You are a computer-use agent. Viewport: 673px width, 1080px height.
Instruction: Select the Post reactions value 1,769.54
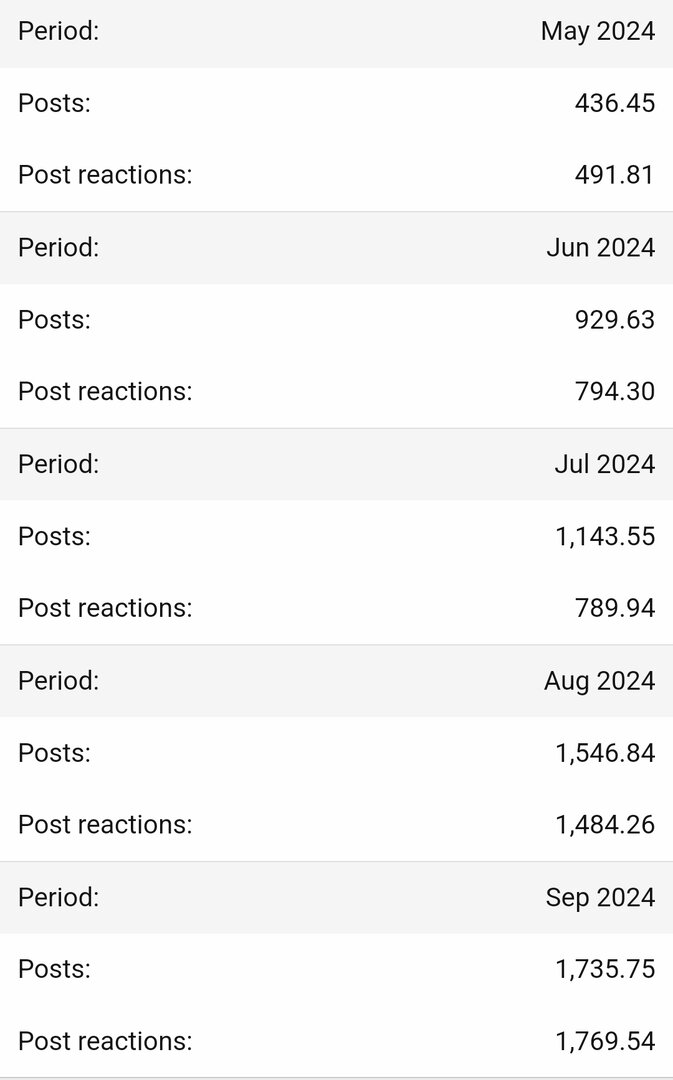point(605,1041)
